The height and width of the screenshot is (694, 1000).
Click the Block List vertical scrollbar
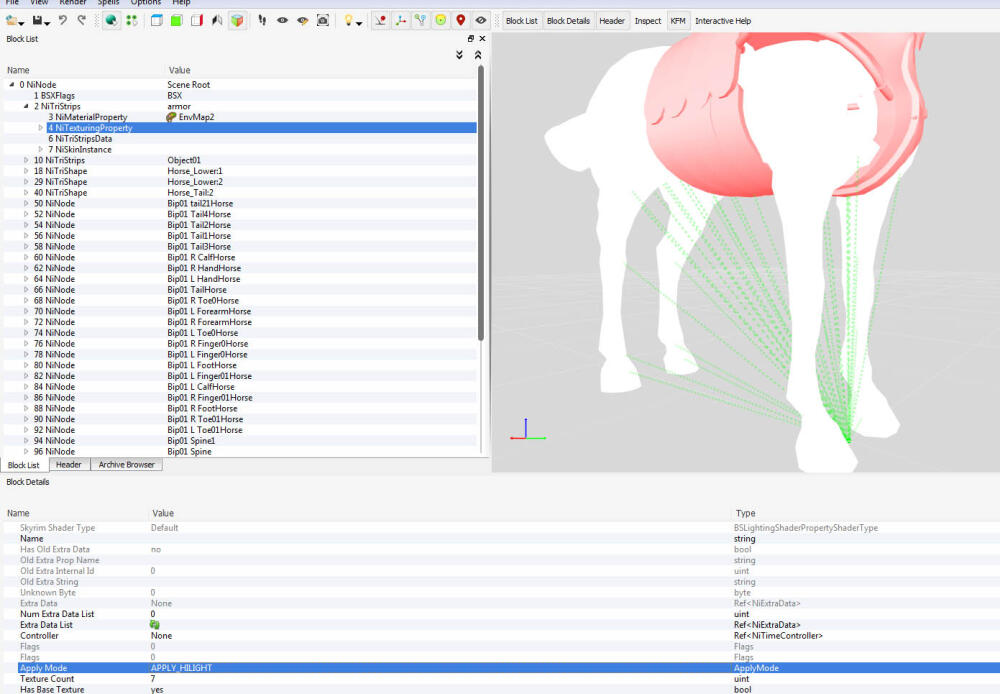coord(481,203)
